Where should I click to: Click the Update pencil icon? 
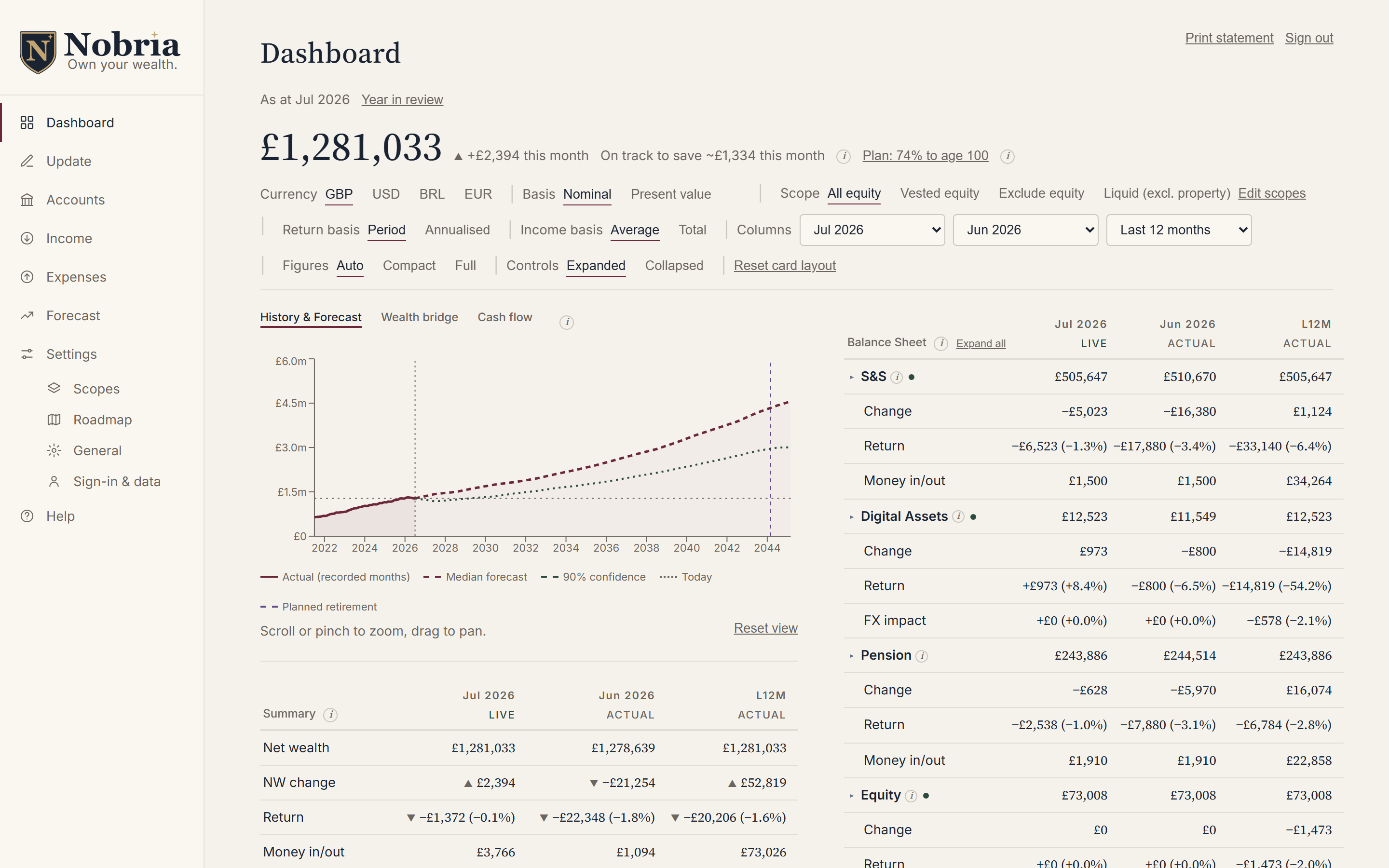27,161
